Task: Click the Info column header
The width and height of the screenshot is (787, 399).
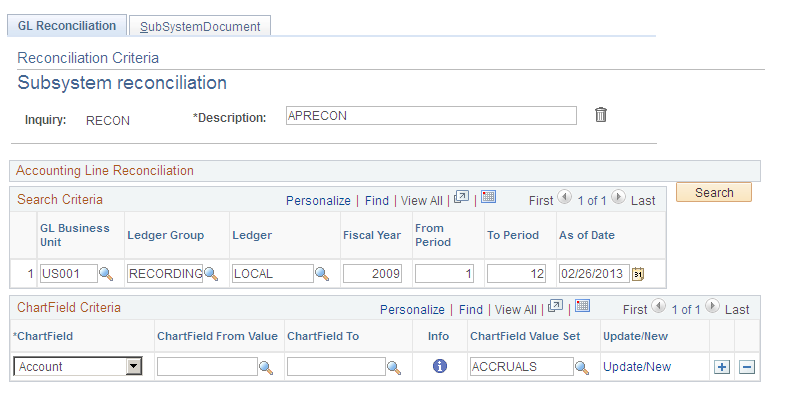Action: click(438, 336)
